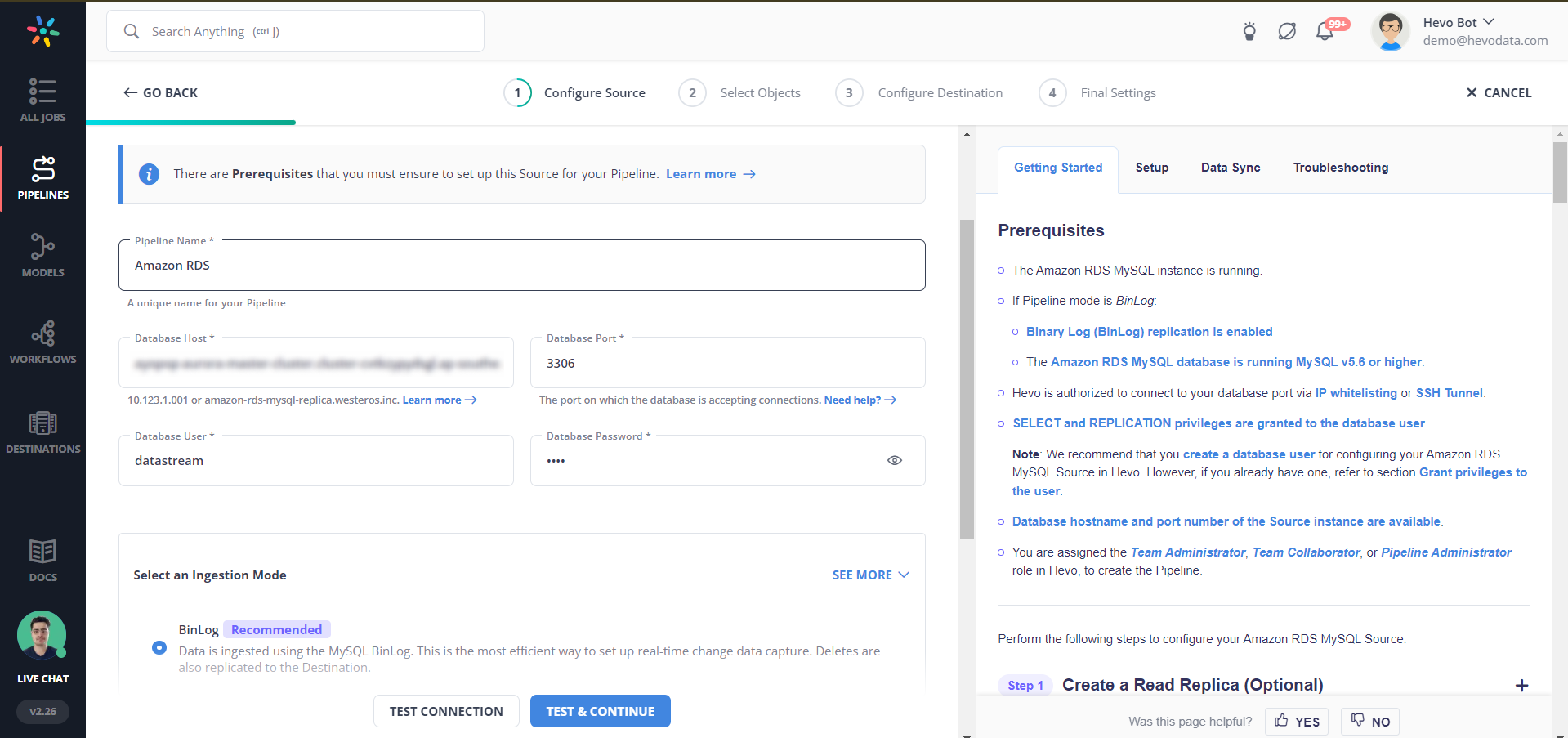Screen dimensions: 1568x738
Task: Click the docs panel vertical scrollbar
Action: coord(1560,172)
